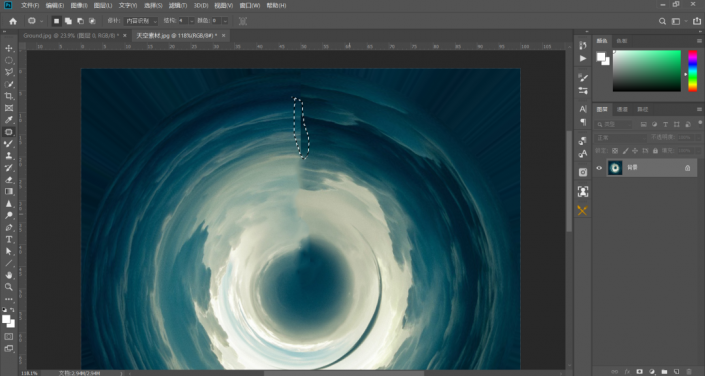Viewport: 705px width, 376px height.
Task: Select the Hand tool
Action: pyautogui.click(x=9, y=275)
